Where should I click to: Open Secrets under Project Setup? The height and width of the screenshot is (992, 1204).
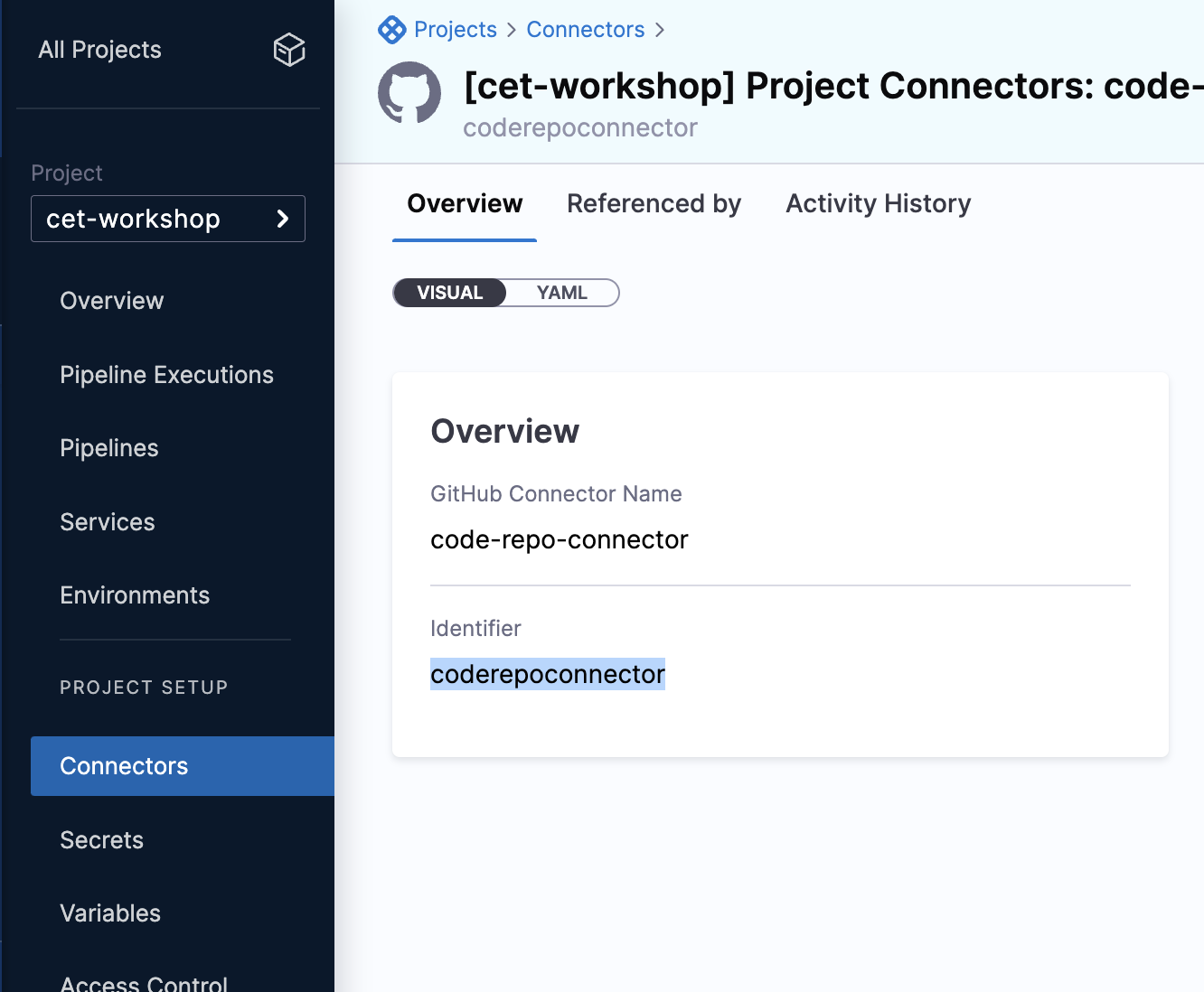coord(102,840)
